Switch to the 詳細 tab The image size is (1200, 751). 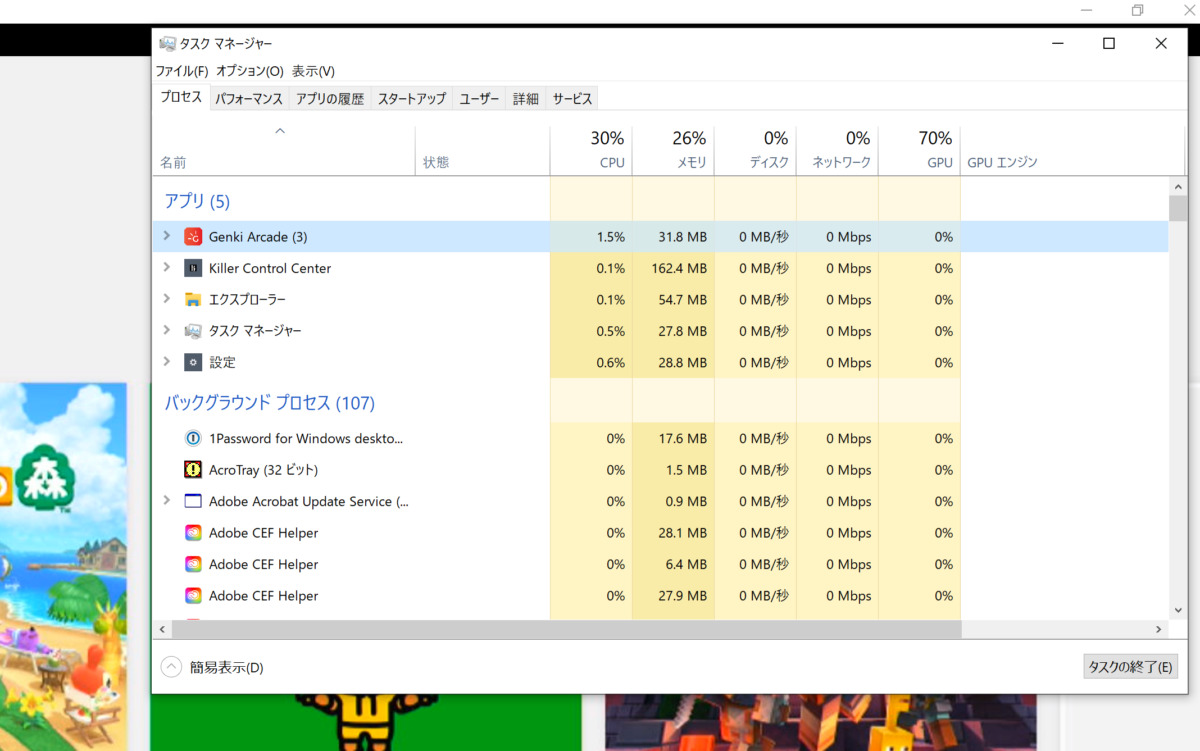coord(526,99)
